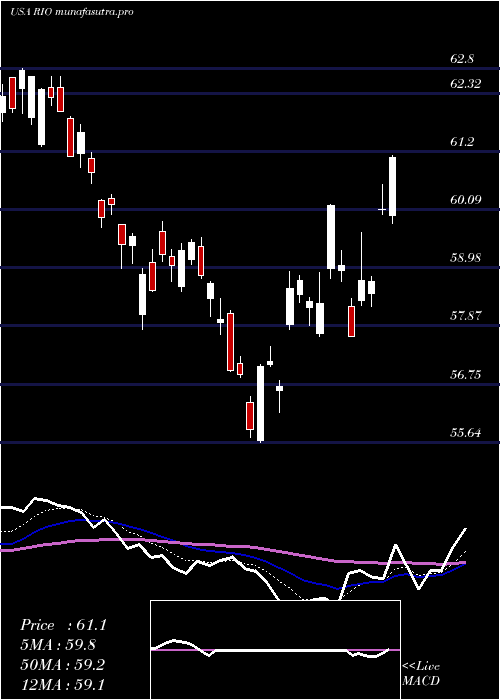Screen dimensions: 500x700
Task: Click the 62.8 price level label
Action: (x=462, y=59)
